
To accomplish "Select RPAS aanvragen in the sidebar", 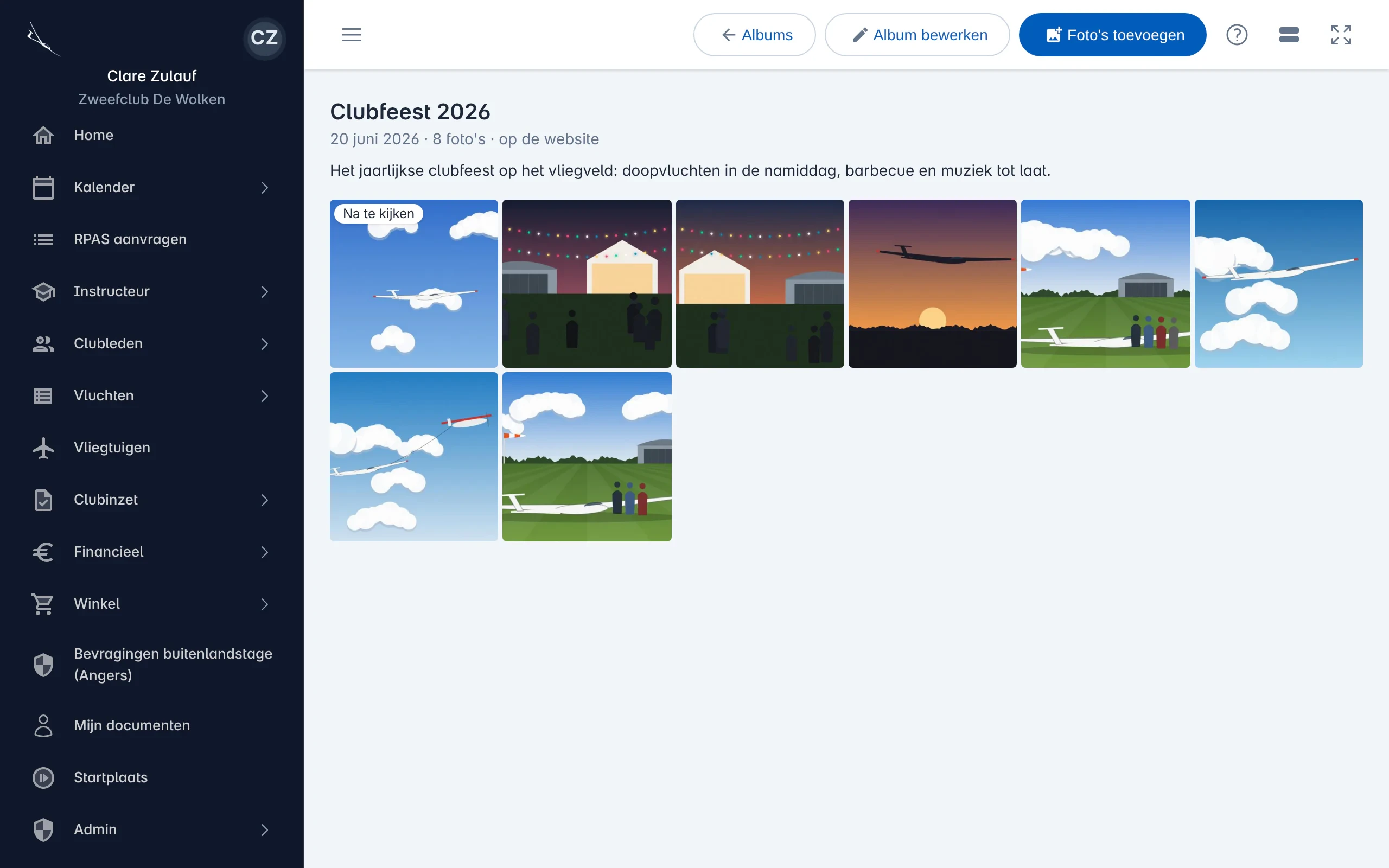I will pos(151,239).
